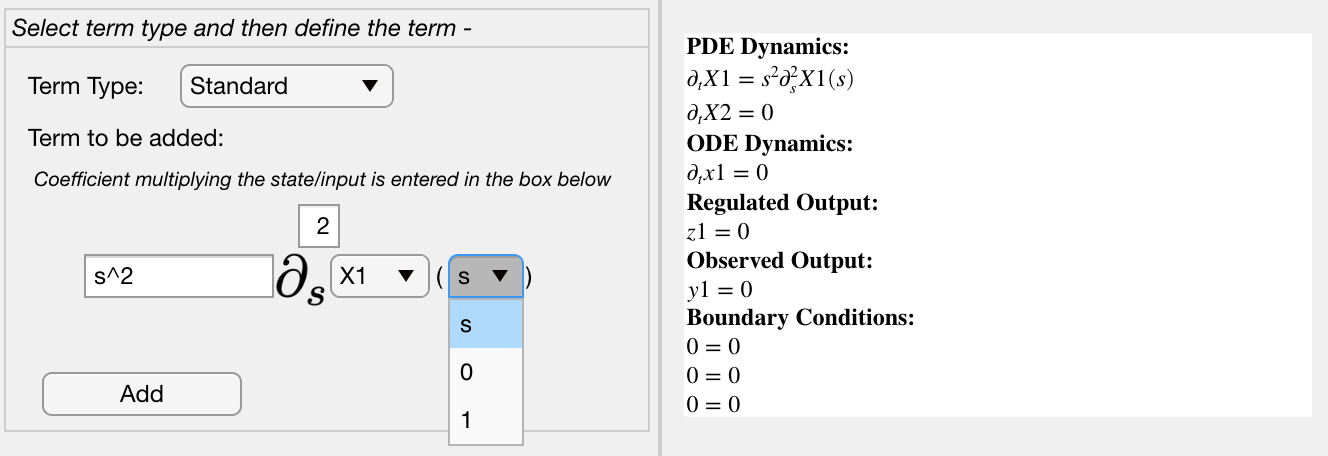Choose option 1 from the open list
Image resolution: width=1328 pixels, height=456 pixels.
(486, 420)
